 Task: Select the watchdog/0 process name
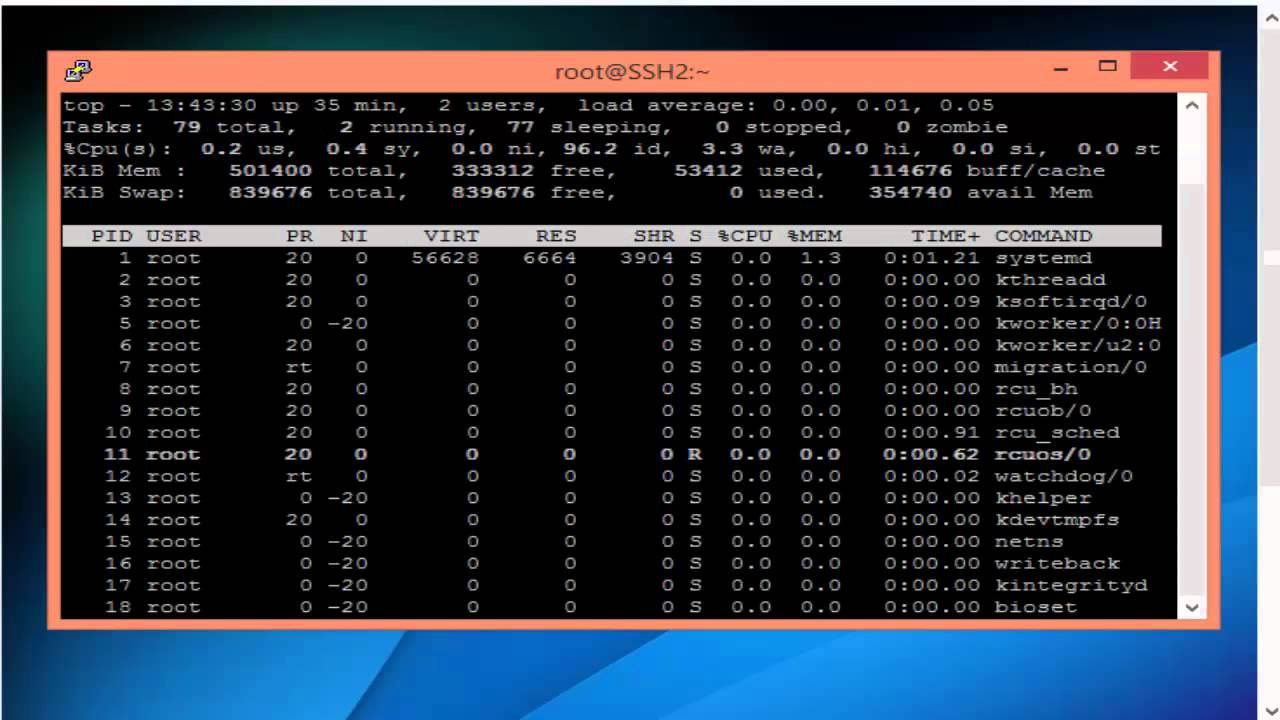pos(1064,476)
